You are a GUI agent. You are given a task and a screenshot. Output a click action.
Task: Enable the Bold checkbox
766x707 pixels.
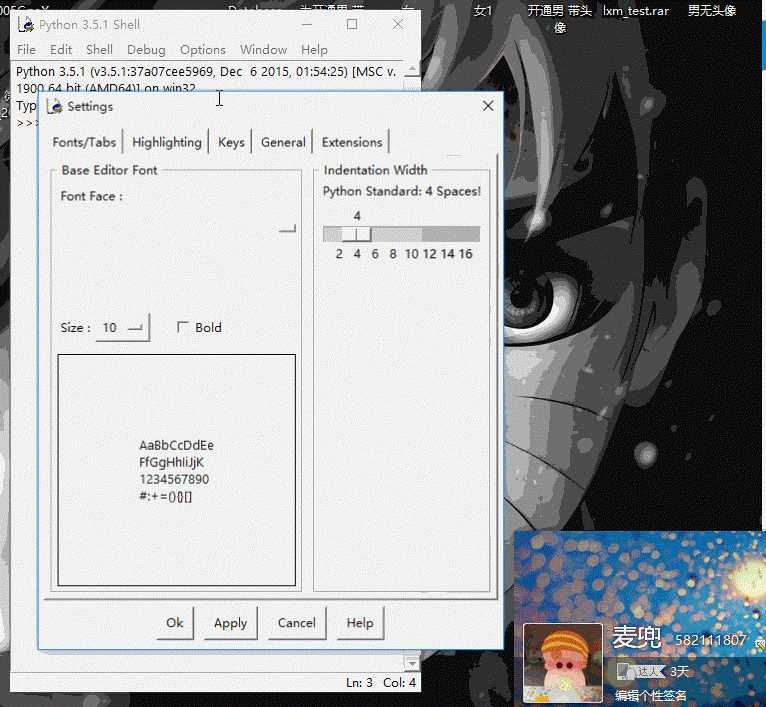[182, 327]
